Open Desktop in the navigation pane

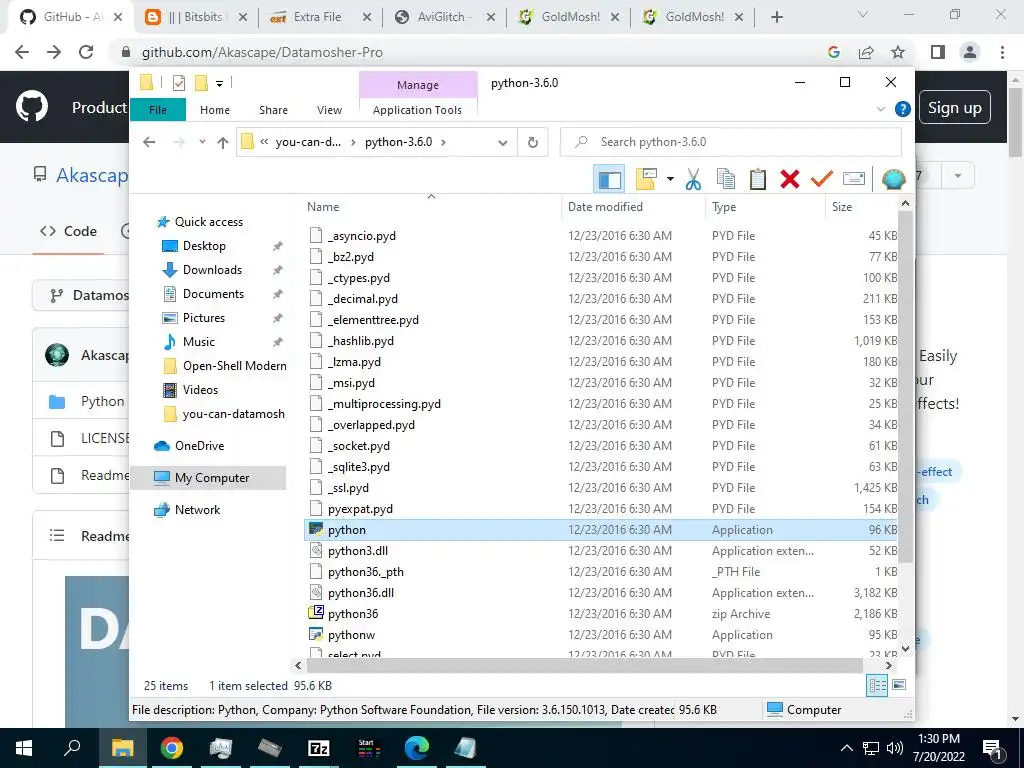[204, 246]
